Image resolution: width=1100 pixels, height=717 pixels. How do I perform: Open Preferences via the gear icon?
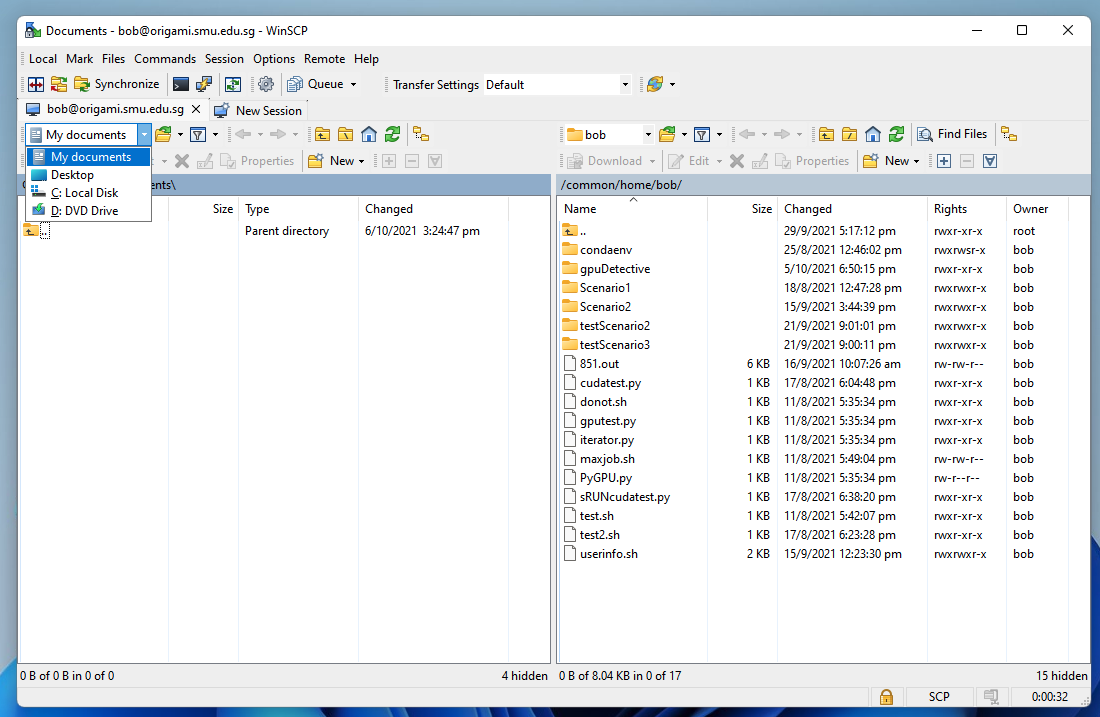(x=265, y=84)
